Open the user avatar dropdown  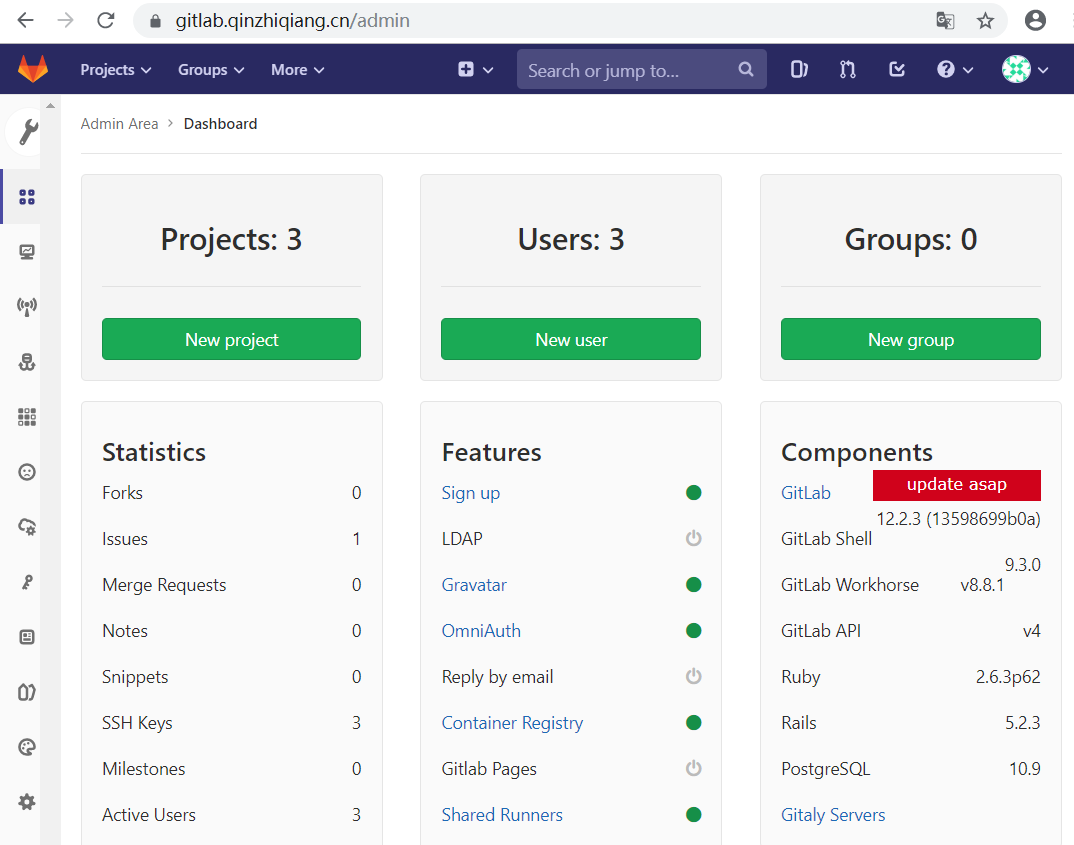(1025, 69)
